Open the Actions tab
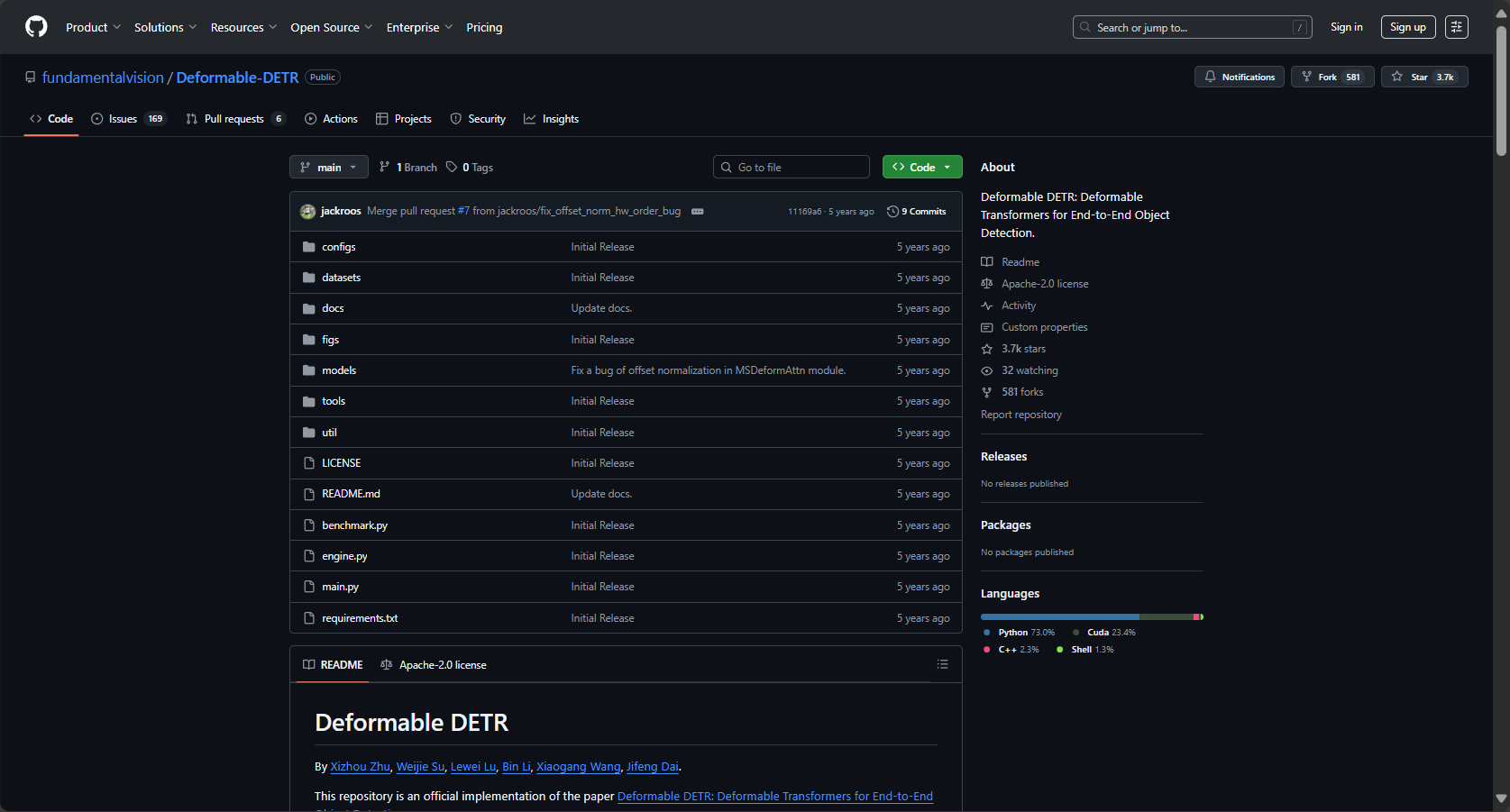 tap(331, 119)
